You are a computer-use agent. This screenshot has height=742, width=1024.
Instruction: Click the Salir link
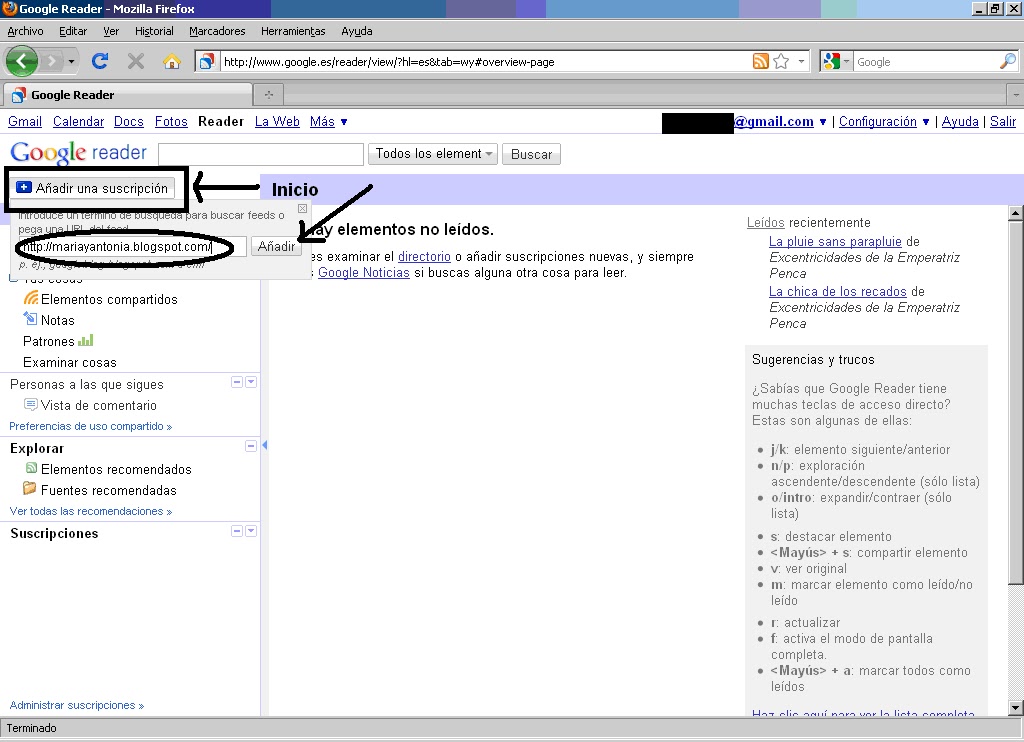click(1002, 121)
